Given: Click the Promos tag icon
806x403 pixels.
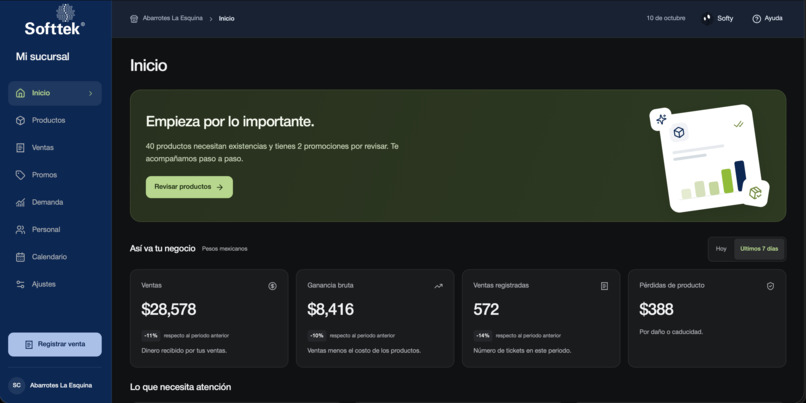Looking at the screenshot, I should click(x=21, y=175).
